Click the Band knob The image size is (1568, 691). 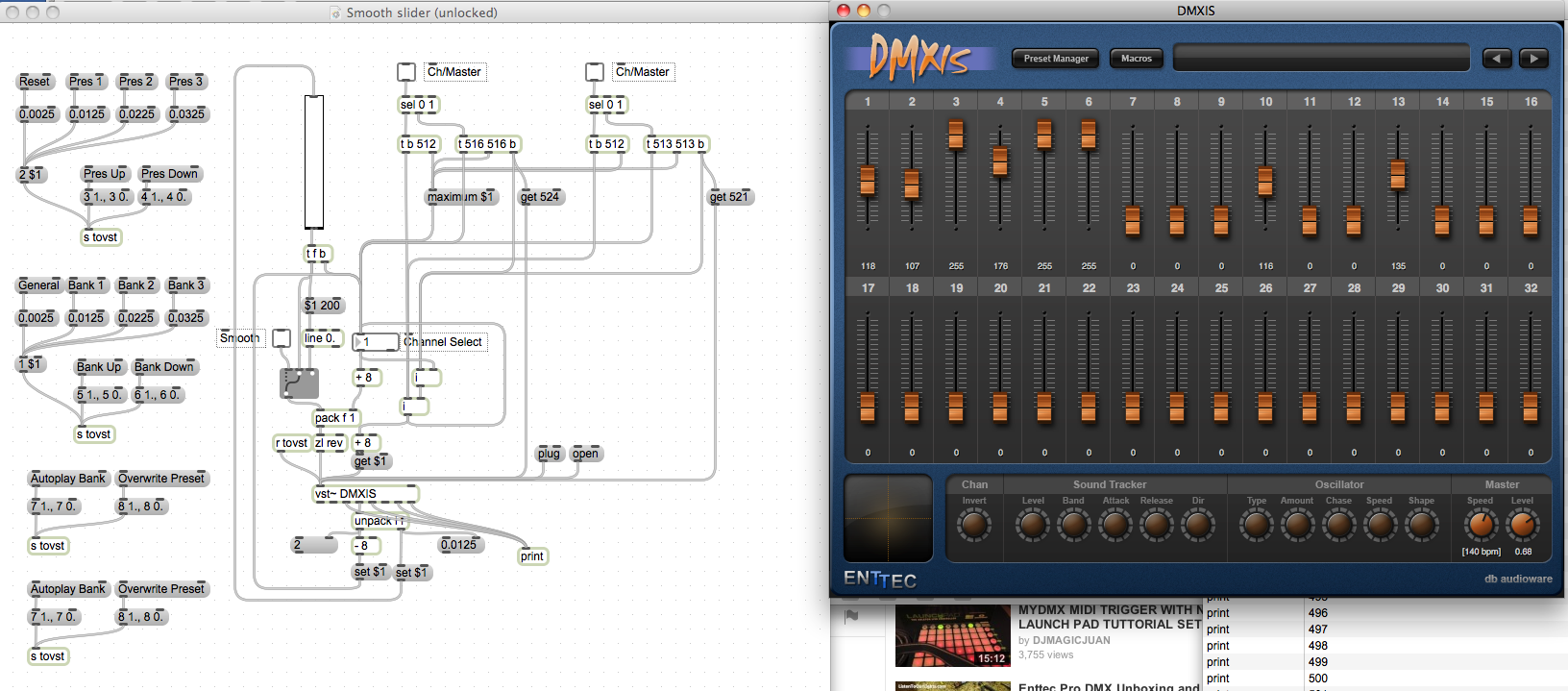click(1073, 525)
